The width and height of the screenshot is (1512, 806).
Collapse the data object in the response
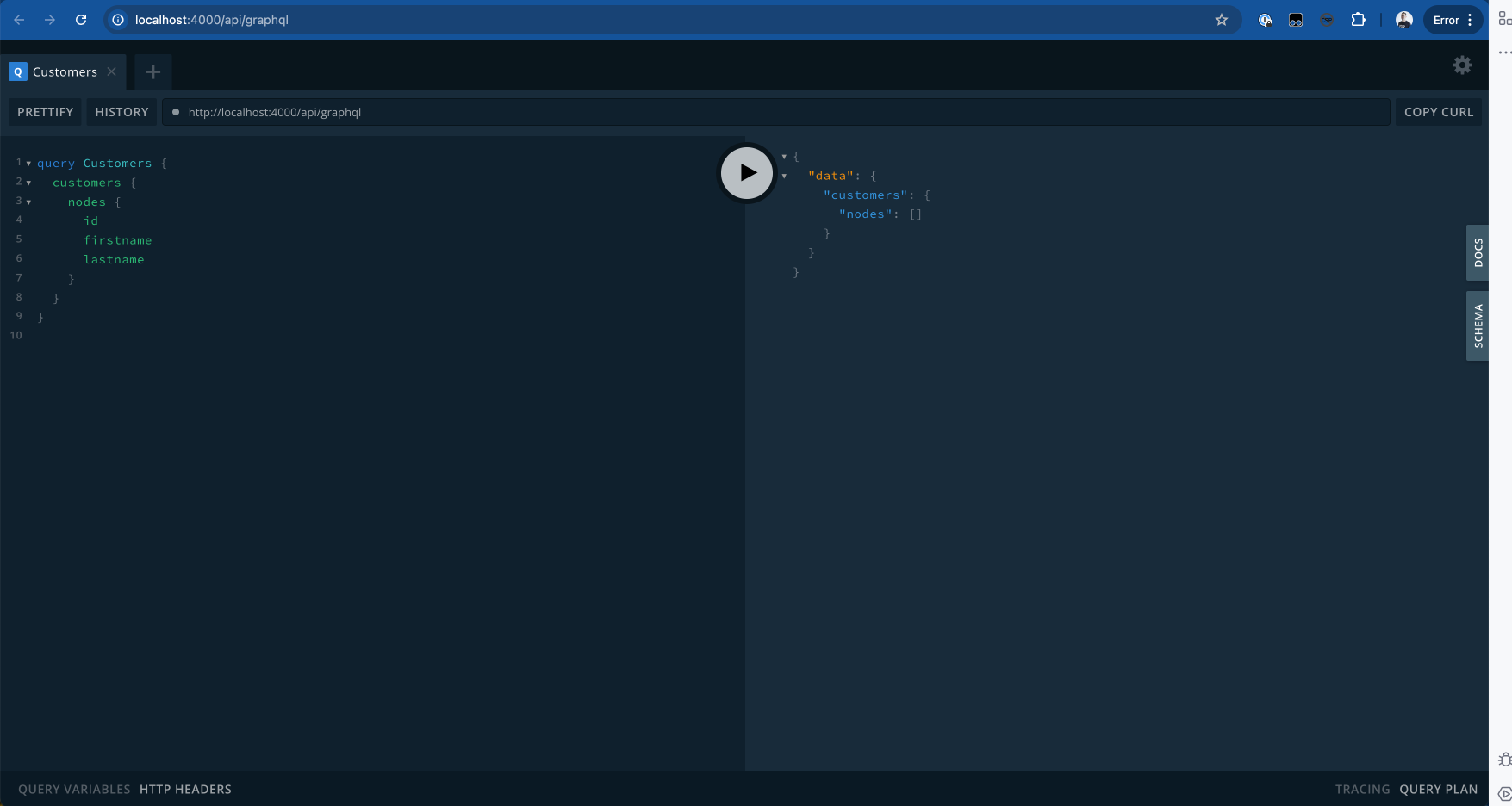(x=783, y=176)
